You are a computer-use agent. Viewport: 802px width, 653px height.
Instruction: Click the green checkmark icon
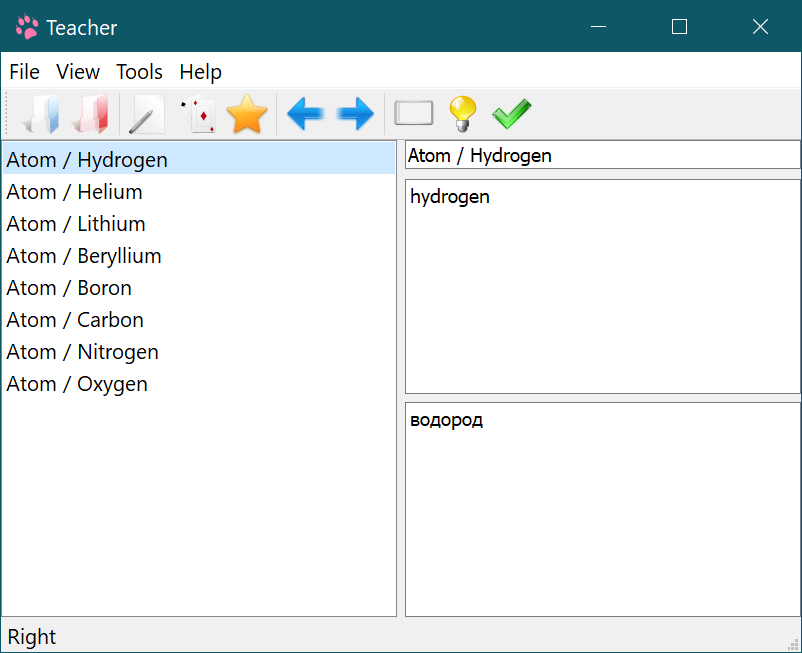(511, 113)
